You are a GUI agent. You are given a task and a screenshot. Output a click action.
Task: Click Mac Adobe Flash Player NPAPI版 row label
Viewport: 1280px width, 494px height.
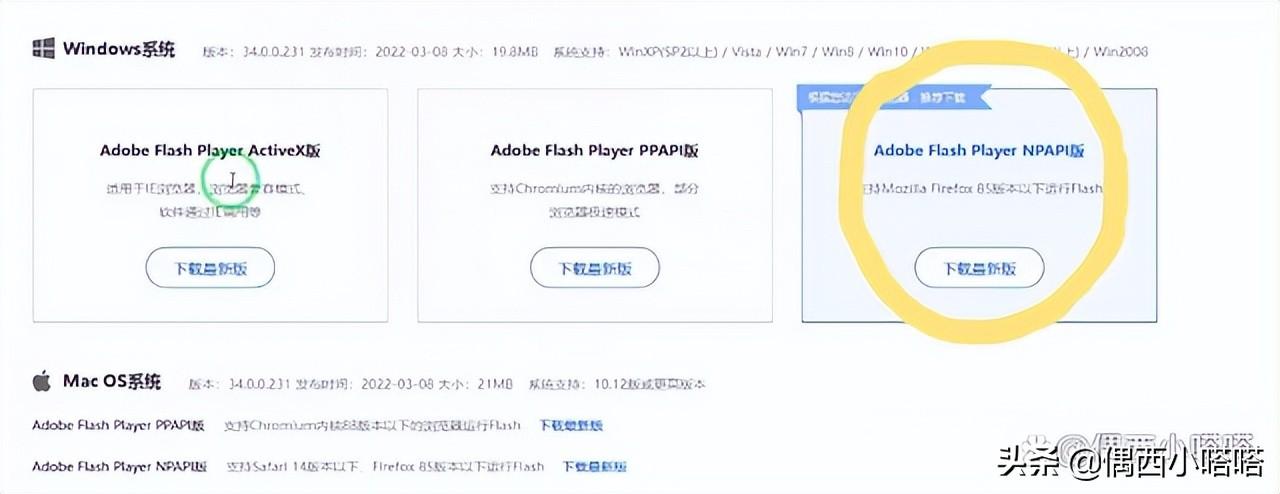[120, 466]
